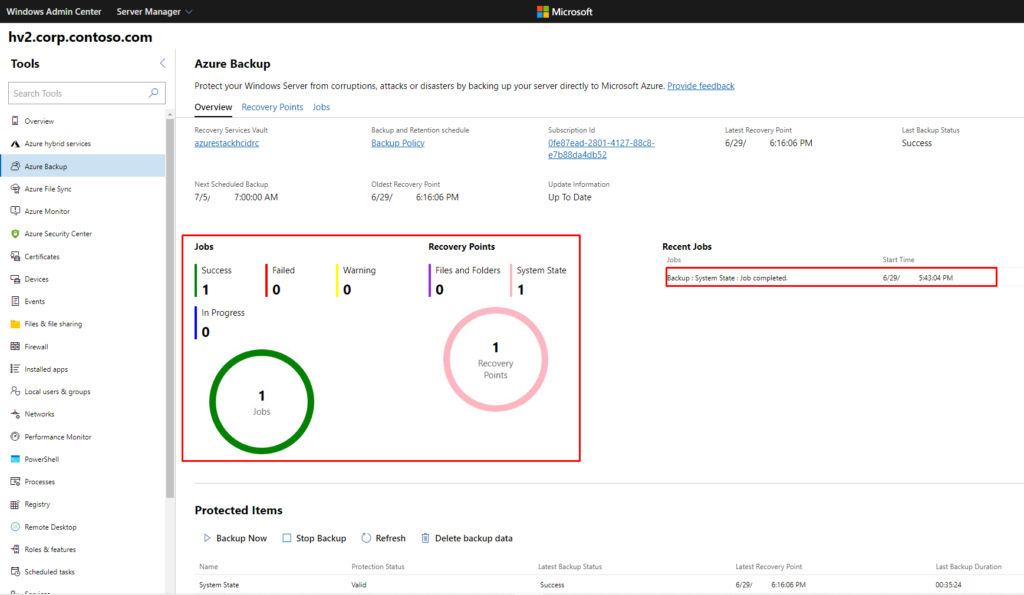Open the Registry icon

tap(15, 504)
